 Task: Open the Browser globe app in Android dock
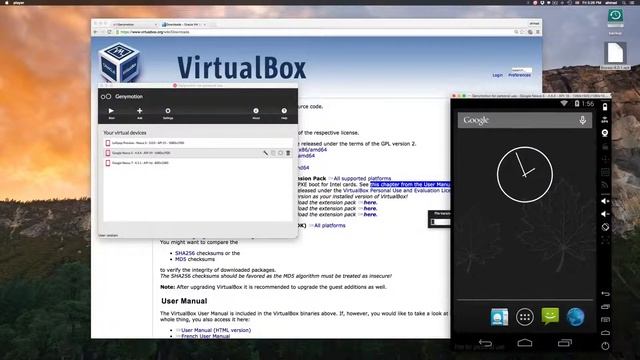[x=576, y=317]
